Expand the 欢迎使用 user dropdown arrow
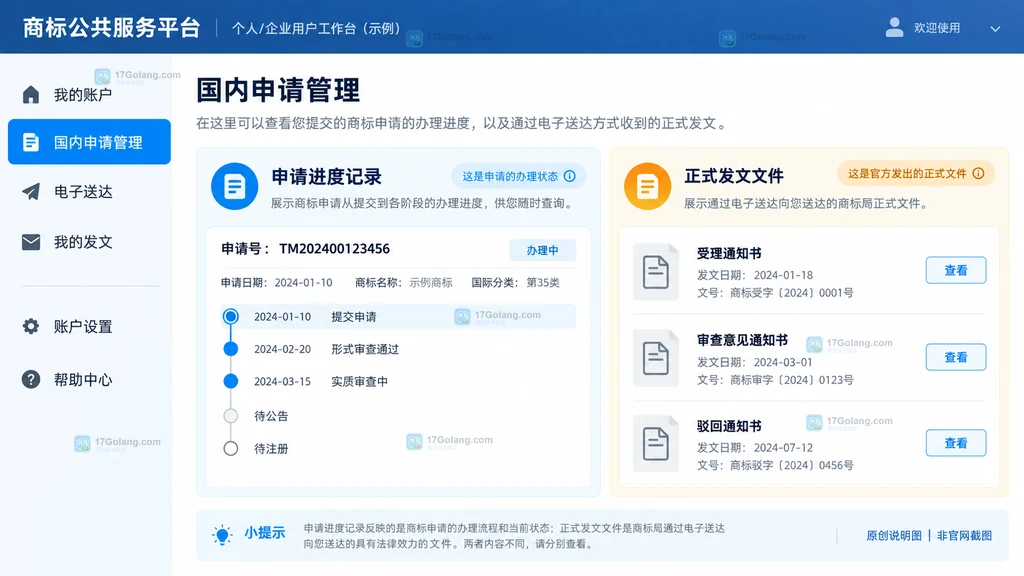Screen dimensions: 1024x576 [995, 29]
